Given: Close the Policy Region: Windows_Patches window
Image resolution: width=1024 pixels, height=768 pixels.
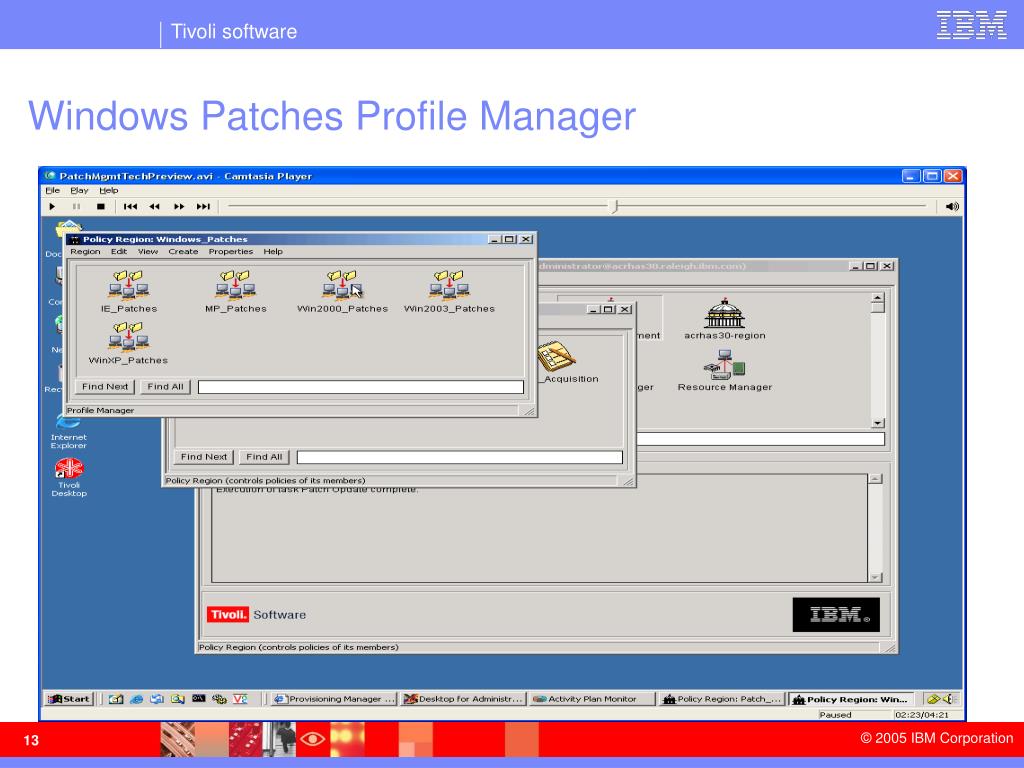Looking at the screenshot, I should point(526,240).
